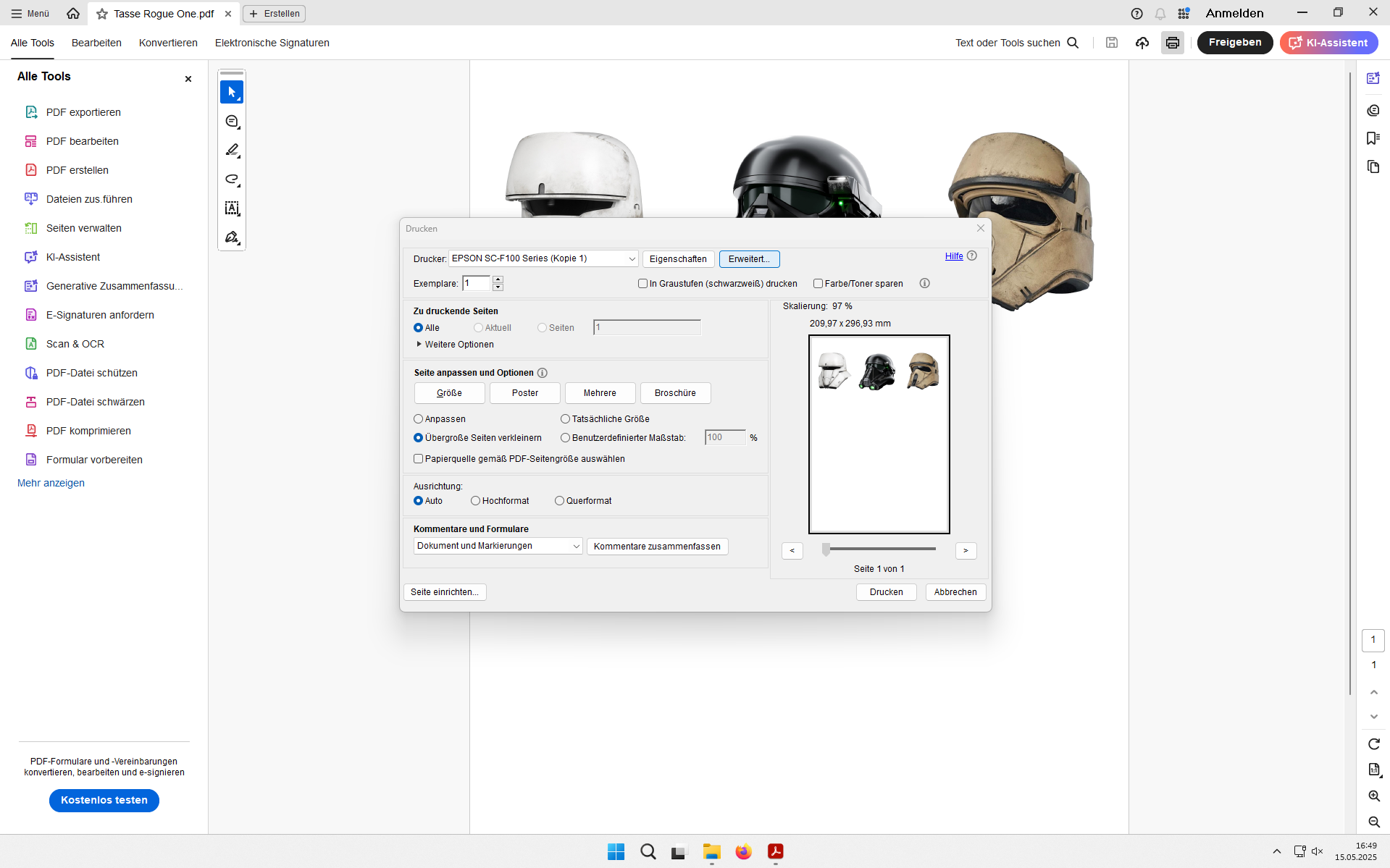Click the rotate page icon
The width and height of the screenshot is (1390, 868).
tap(1374, 744)
